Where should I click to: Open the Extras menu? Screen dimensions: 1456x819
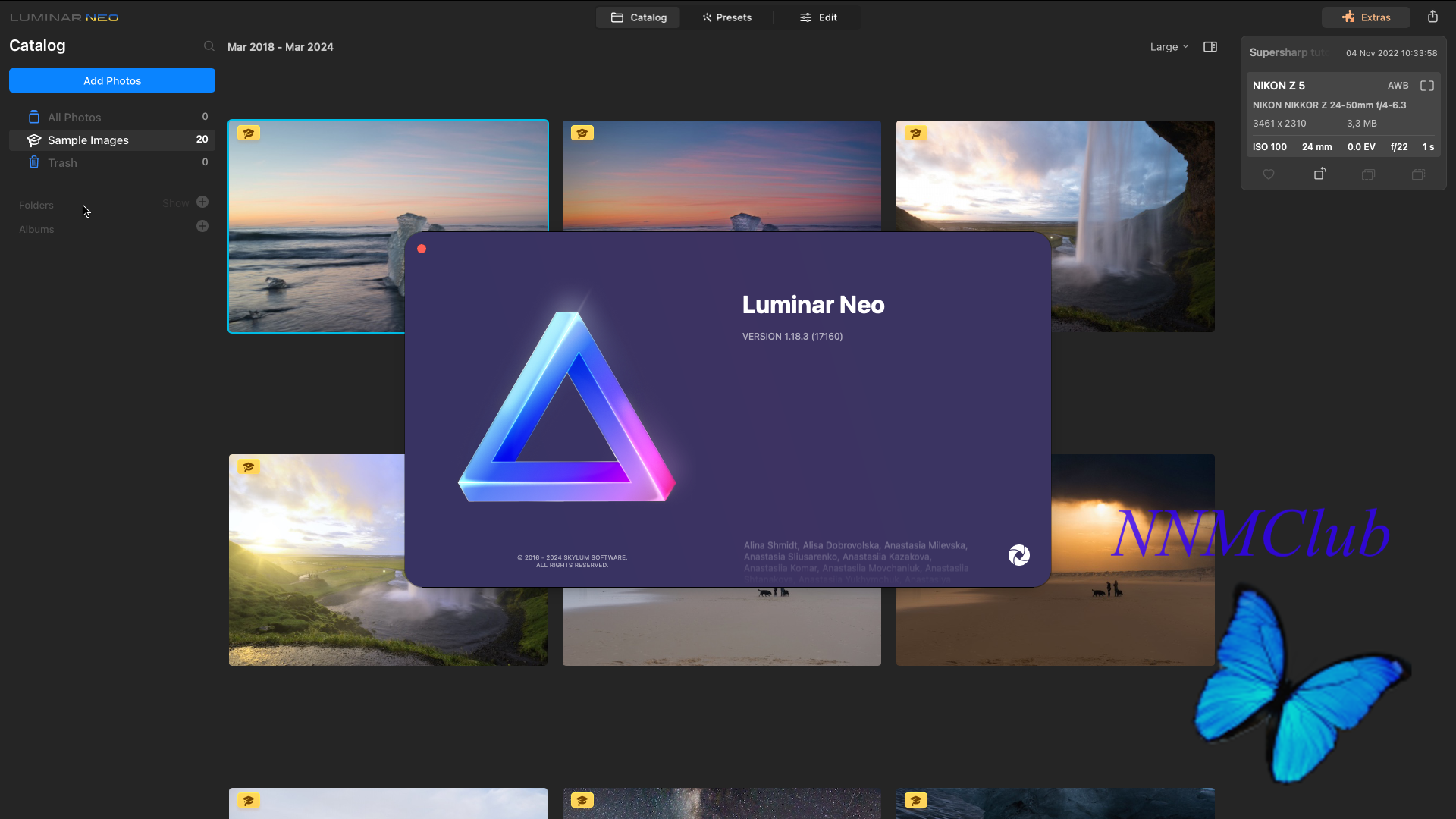[1366, 17]
